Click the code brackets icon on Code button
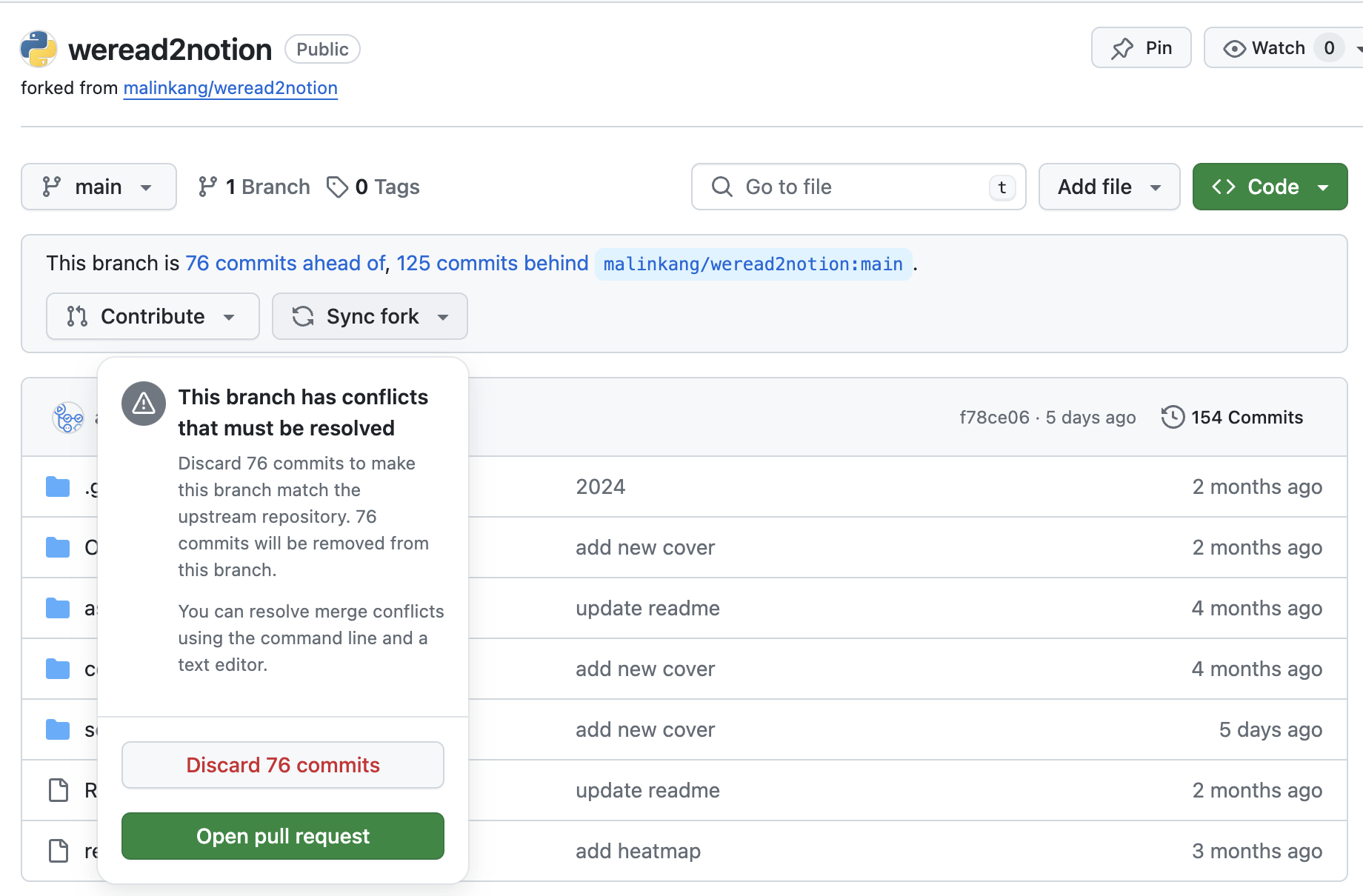The width and height of the screenshot is (1363, 896). [x=1224, y=187]
